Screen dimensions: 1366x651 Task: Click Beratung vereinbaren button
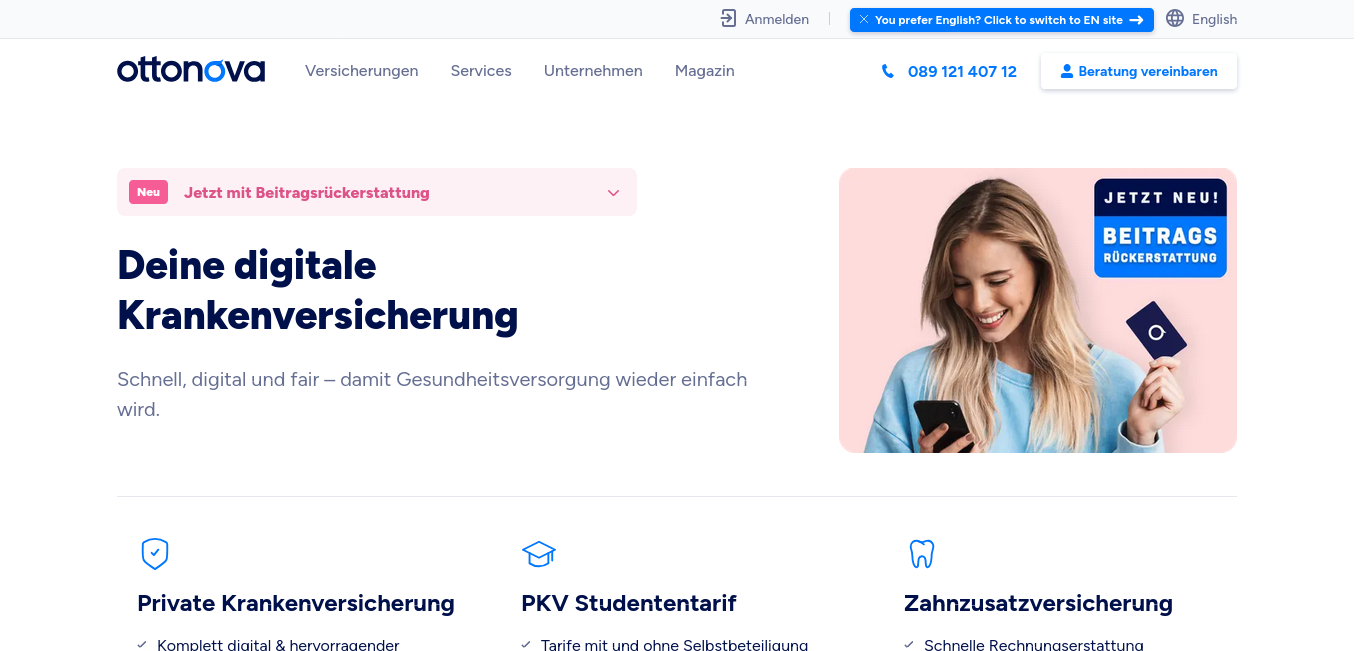(1139, 71)
